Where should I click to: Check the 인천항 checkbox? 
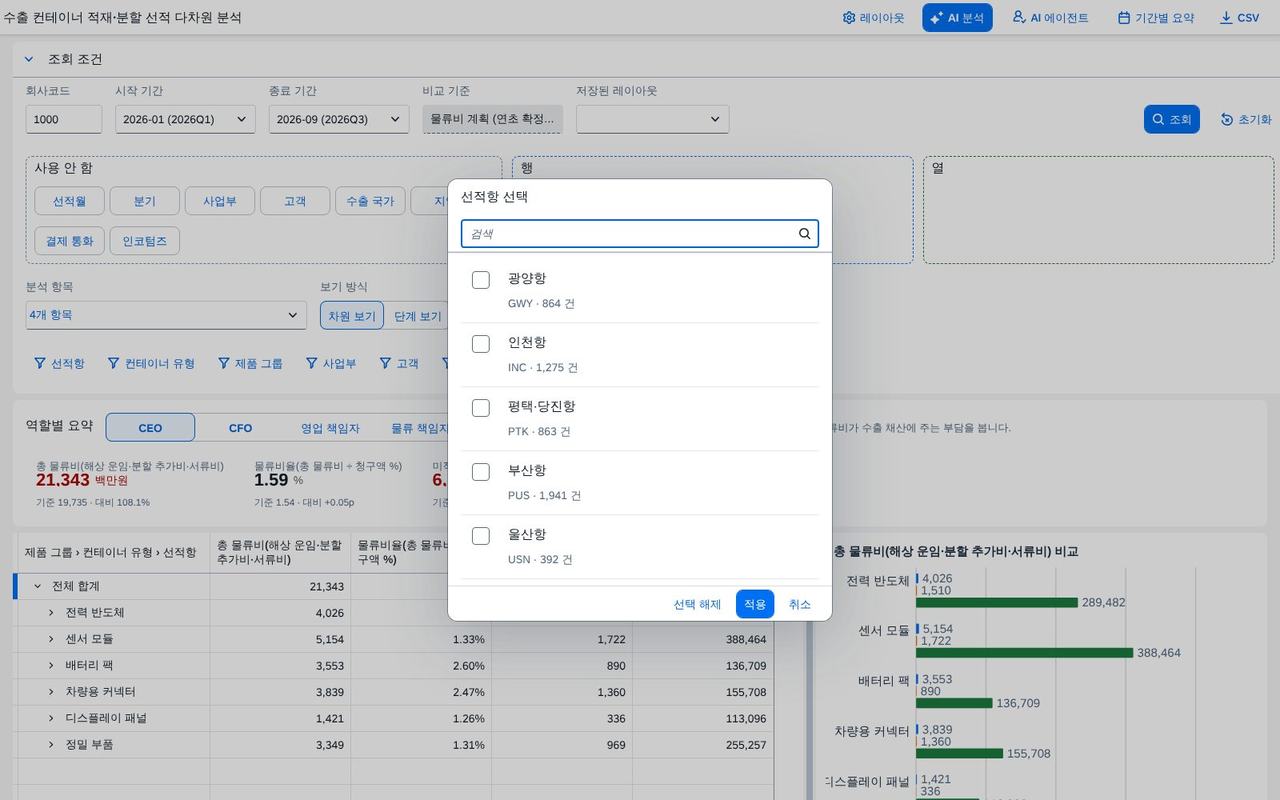(x=481, y=344)
